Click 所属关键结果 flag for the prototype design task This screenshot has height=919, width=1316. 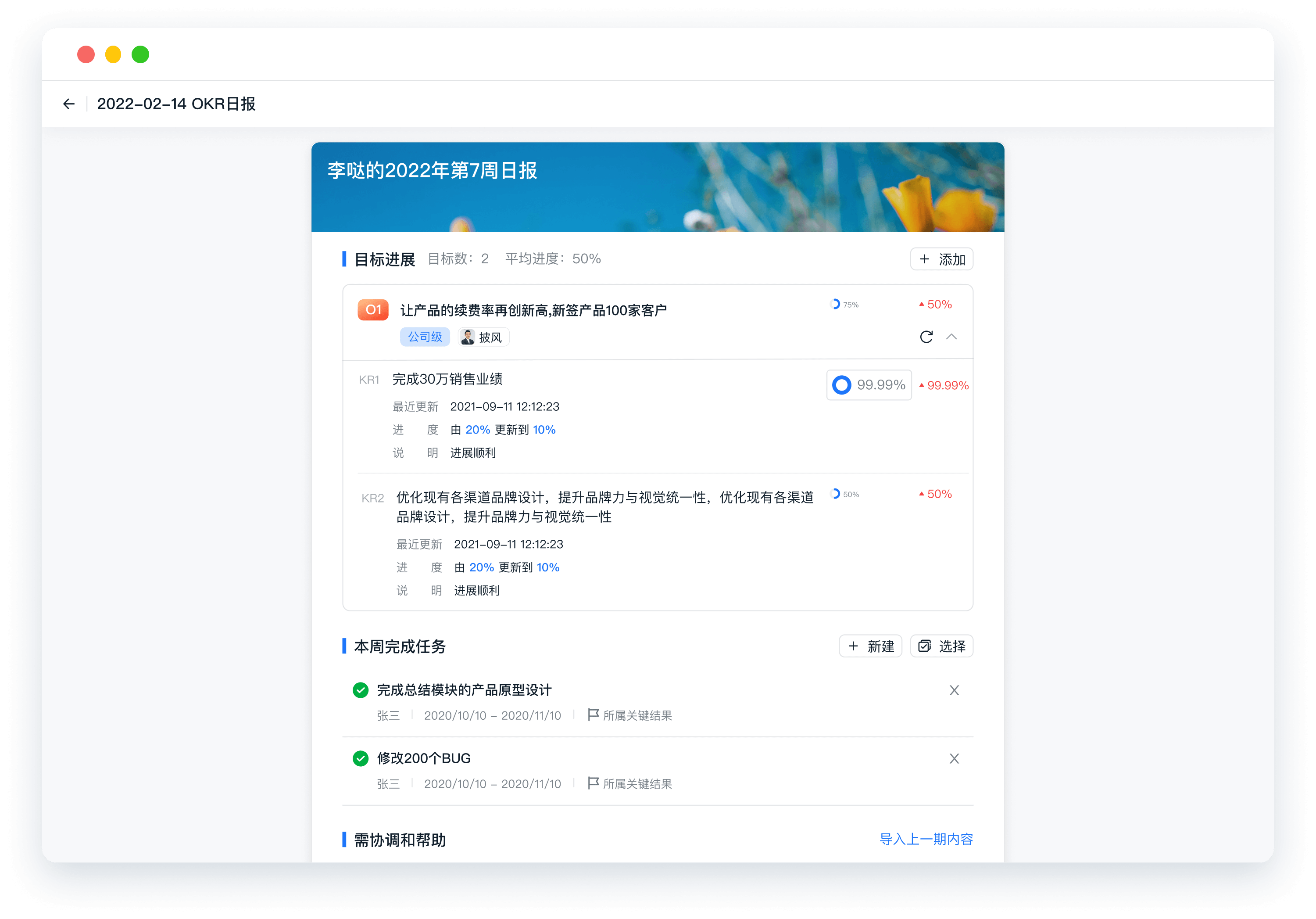coord(630,715)
